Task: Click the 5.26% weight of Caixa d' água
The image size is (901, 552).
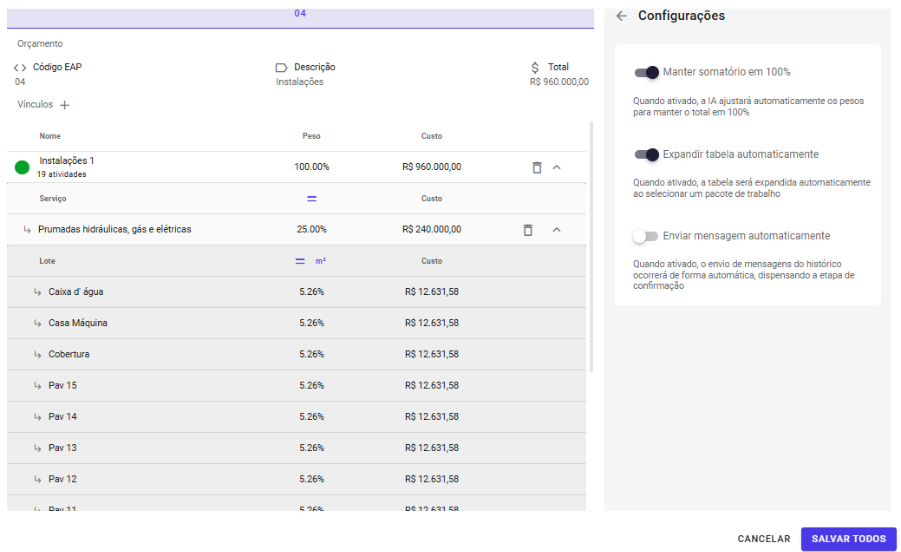Action: [x=311, y=292]
